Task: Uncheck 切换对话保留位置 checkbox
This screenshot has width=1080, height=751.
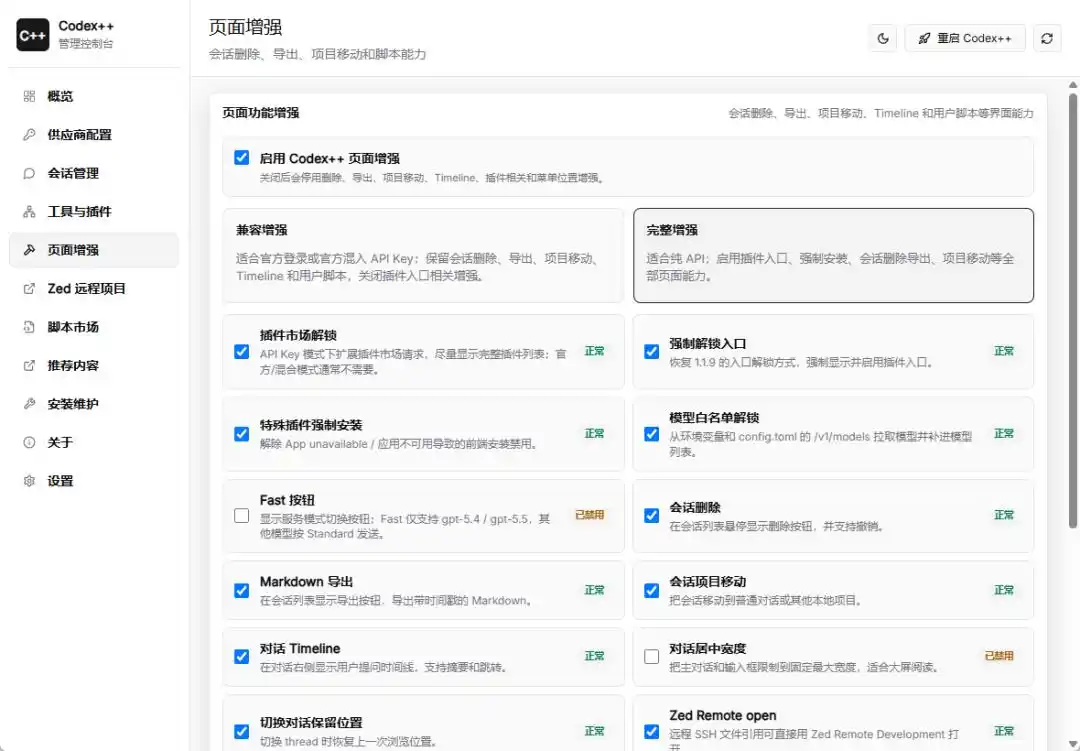Action: point(242,731)
